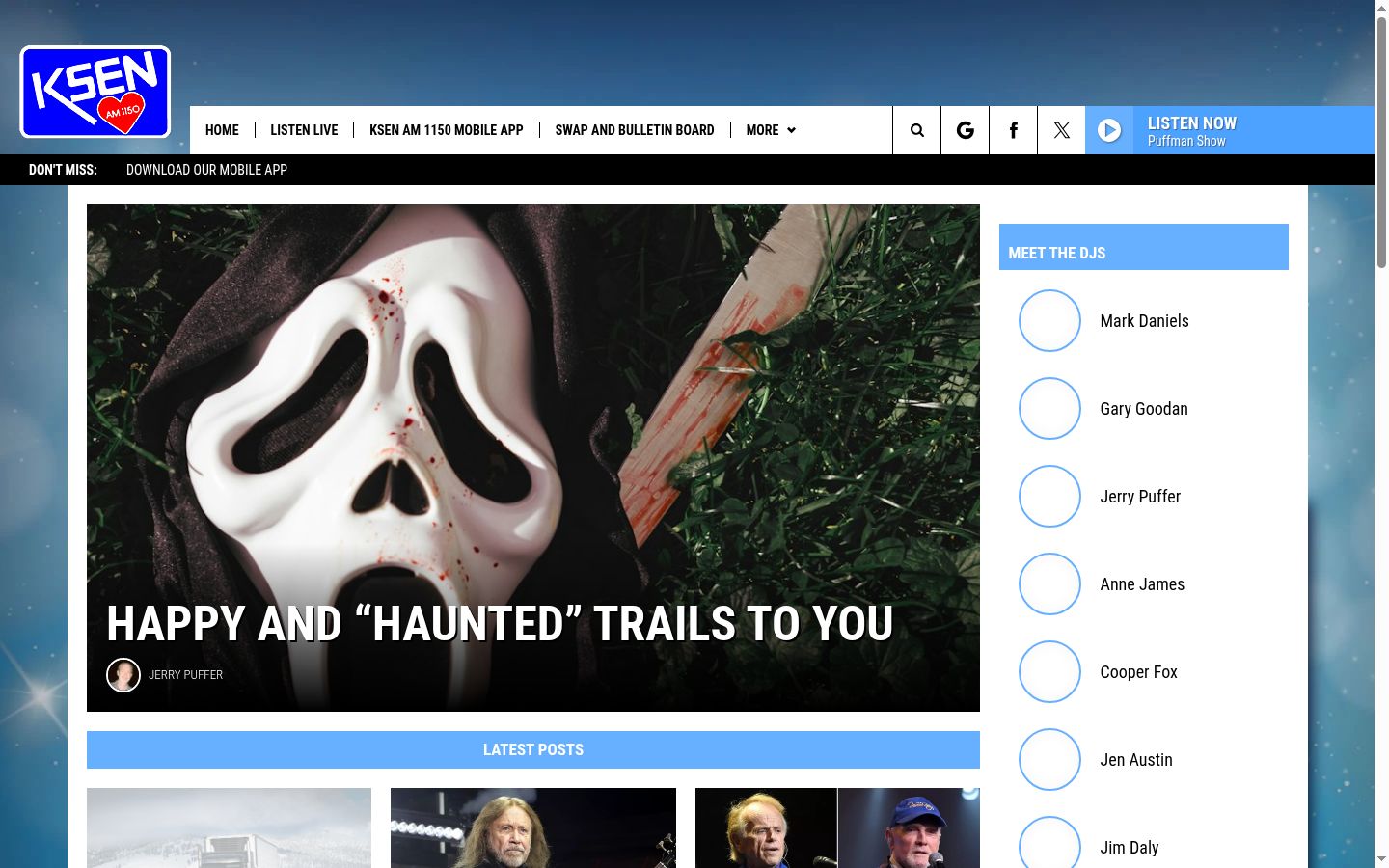1389x868 pixels.
Task: Click the Google icon in the navbar
Action: 965,130
